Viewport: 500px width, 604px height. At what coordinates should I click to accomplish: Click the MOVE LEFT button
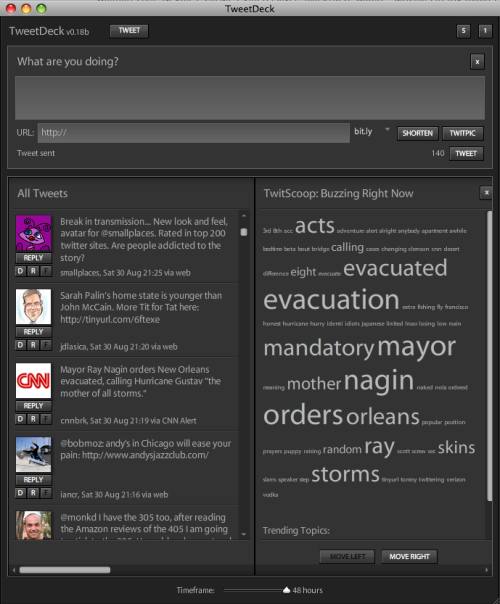(x=347, y=557)
